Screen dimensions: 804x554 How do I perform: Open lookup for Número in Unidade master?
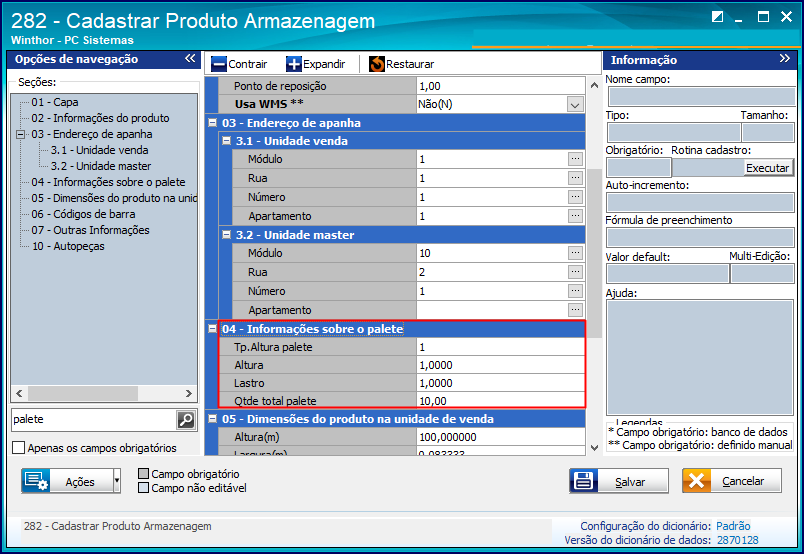coord(575,291)
